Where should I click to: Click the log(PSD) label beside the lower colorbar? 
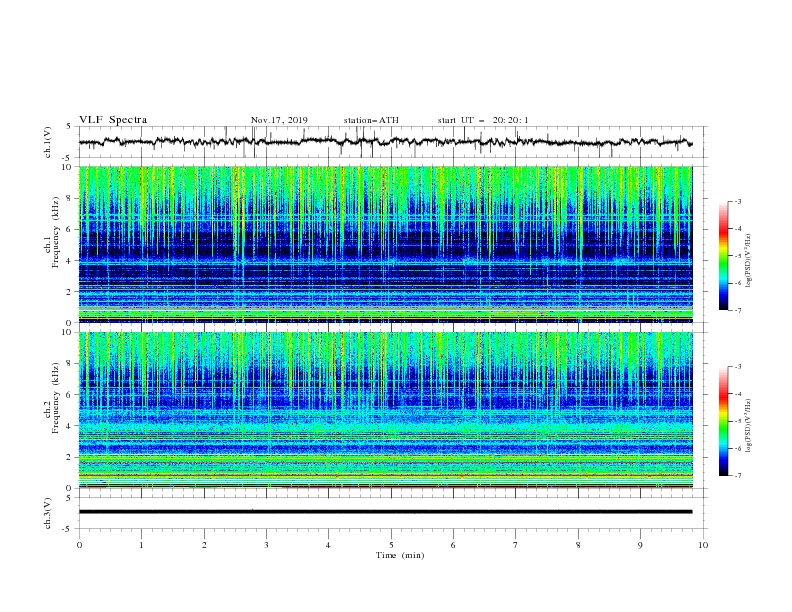748,426
